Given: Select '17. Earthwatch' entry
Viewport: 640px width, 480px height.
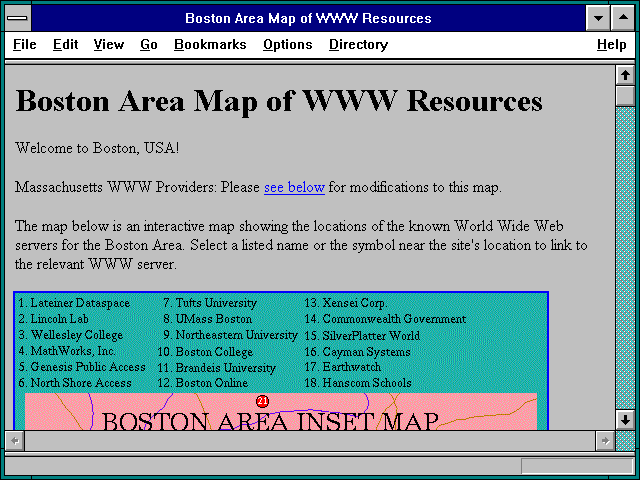Looking at the screenshot, I should (x=343, y=367).
